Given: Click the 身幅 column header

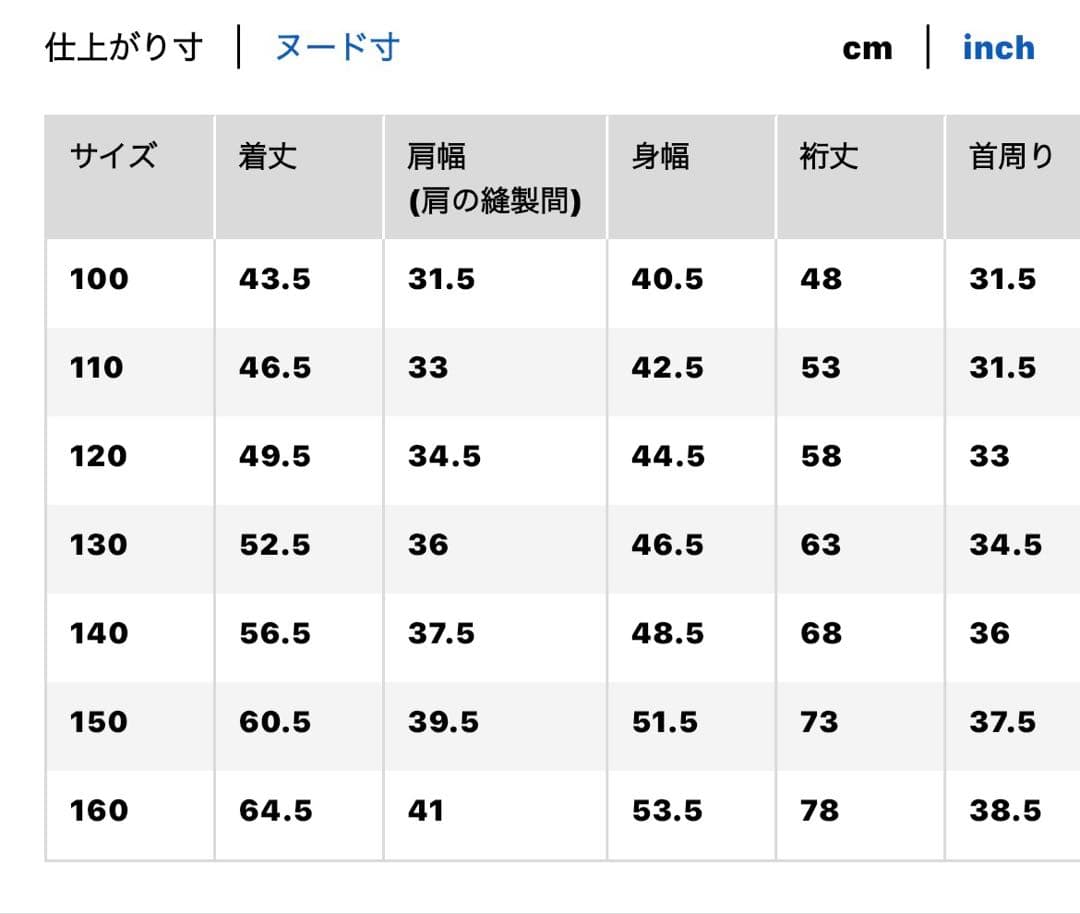Looking at the screenshot, I should point(661,156).
